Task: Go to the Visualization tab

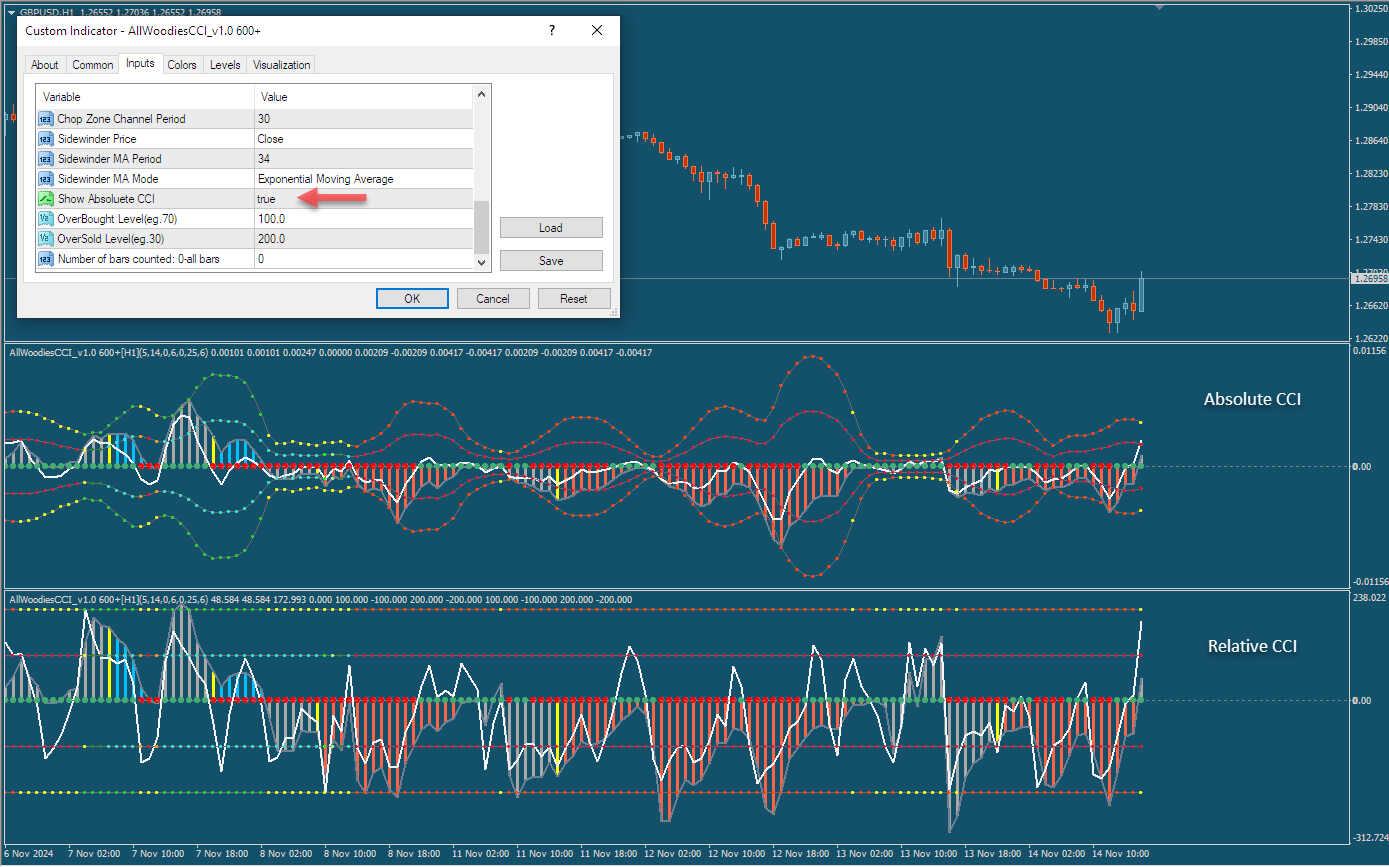Action: coord(281,65)
